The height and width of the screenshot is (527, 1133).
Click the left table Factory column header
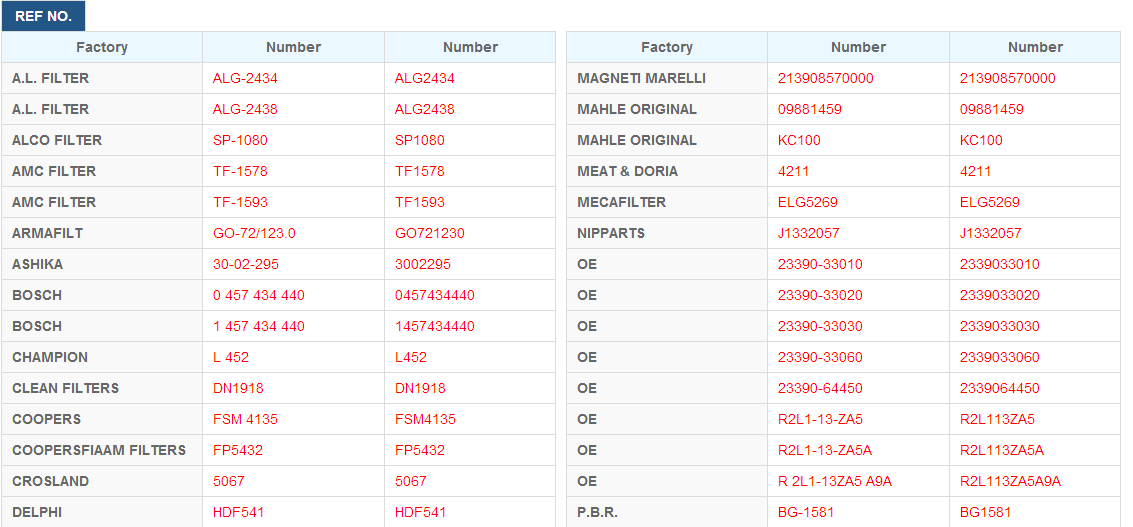102,47
